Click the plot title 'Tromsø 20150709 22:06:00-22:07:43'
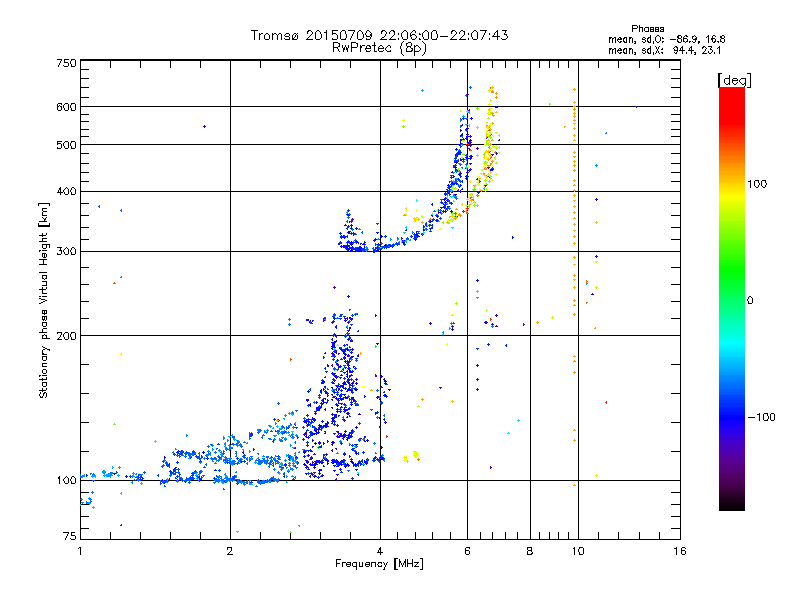 (379, 35)
